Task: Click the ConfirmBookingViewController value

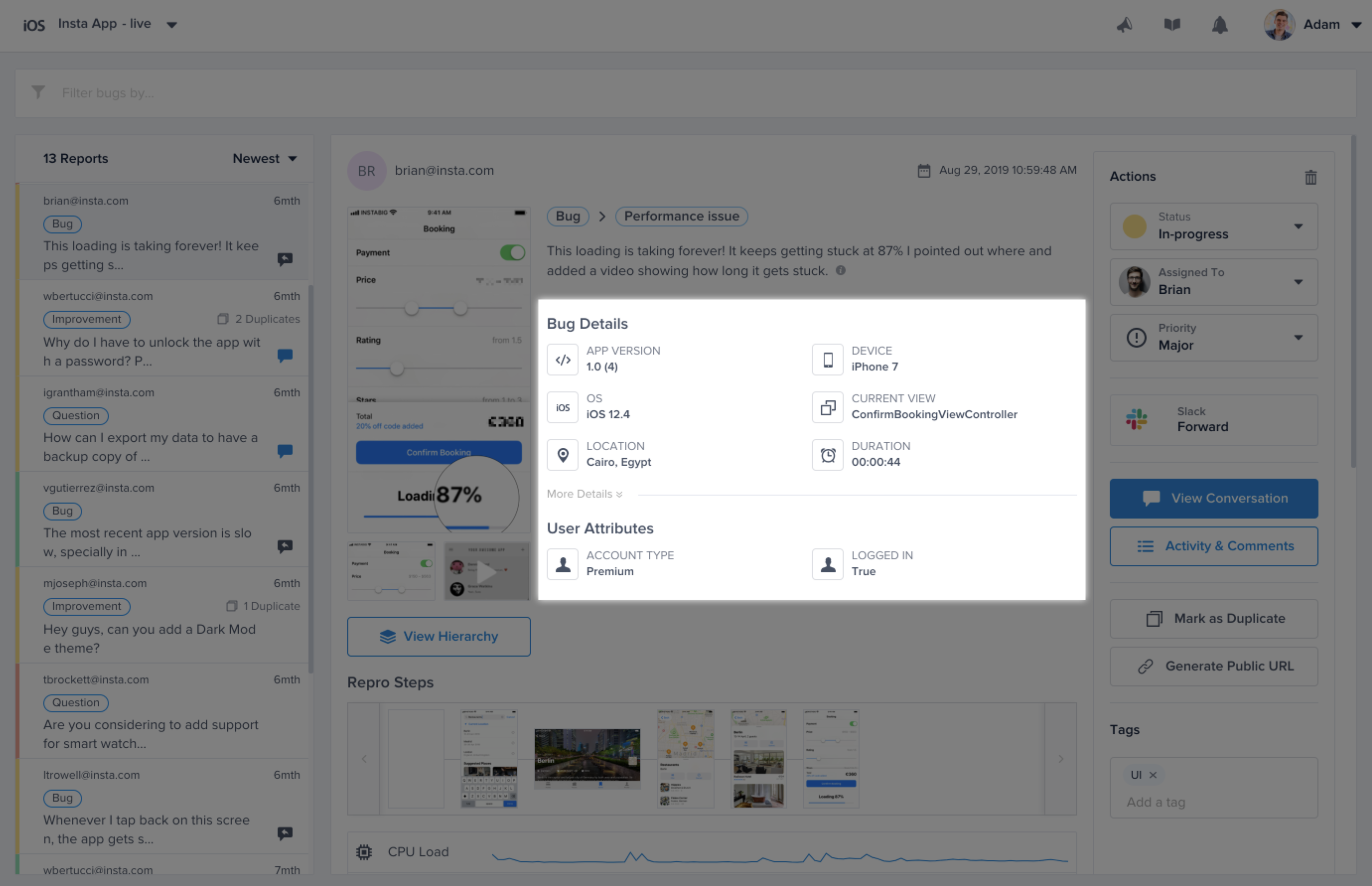Action: click(934, 414)
